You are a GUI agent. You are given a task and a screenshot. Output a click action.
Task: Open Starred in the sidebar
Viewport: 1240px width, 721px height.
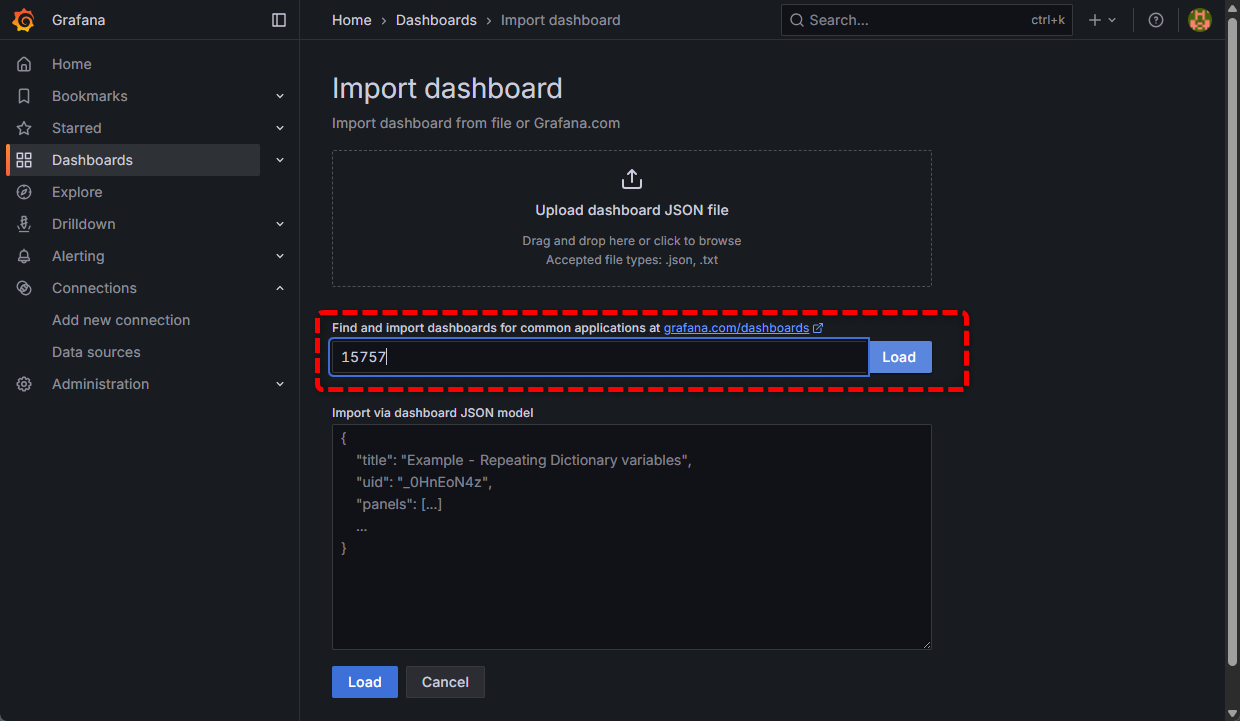coord(77,128)
